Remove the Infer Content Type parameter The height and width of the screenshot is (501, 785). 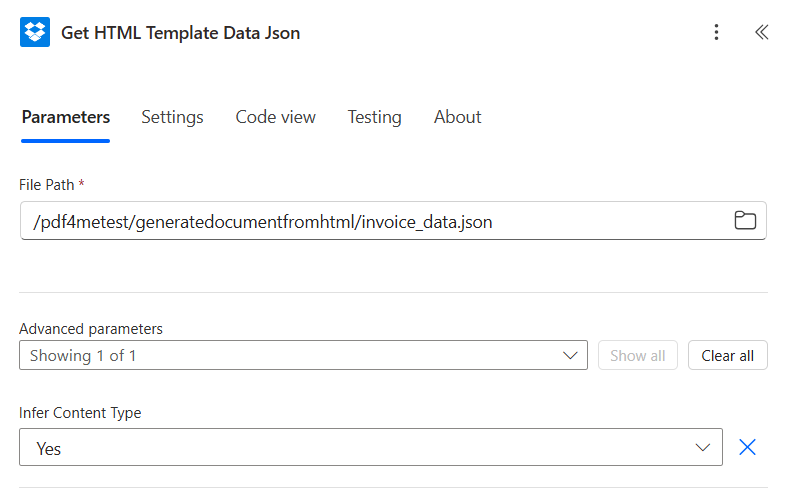[747, 448]
